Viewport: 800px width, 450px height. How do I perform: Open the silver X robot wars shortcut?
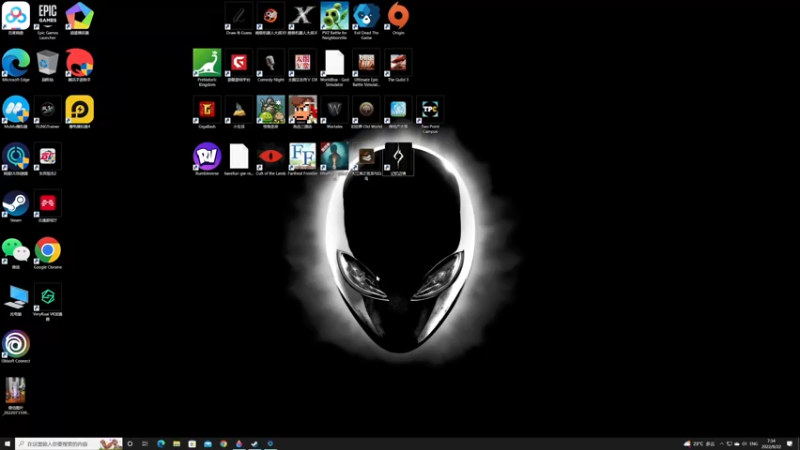tap(303, 18)
